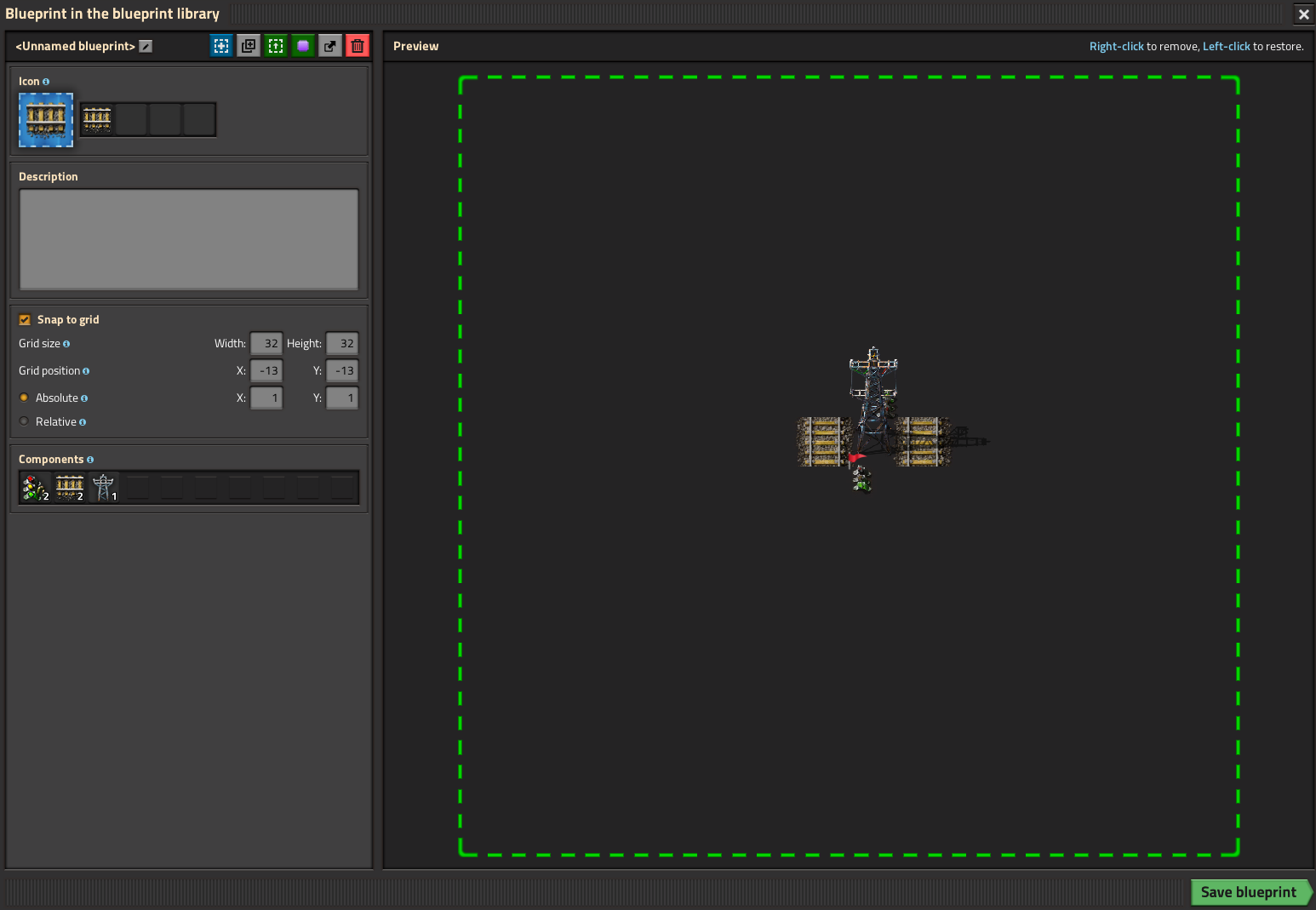Screen dimensions: 1316x910
Task: Select the Absolute radio button
Action: click(x=24, y=398)
